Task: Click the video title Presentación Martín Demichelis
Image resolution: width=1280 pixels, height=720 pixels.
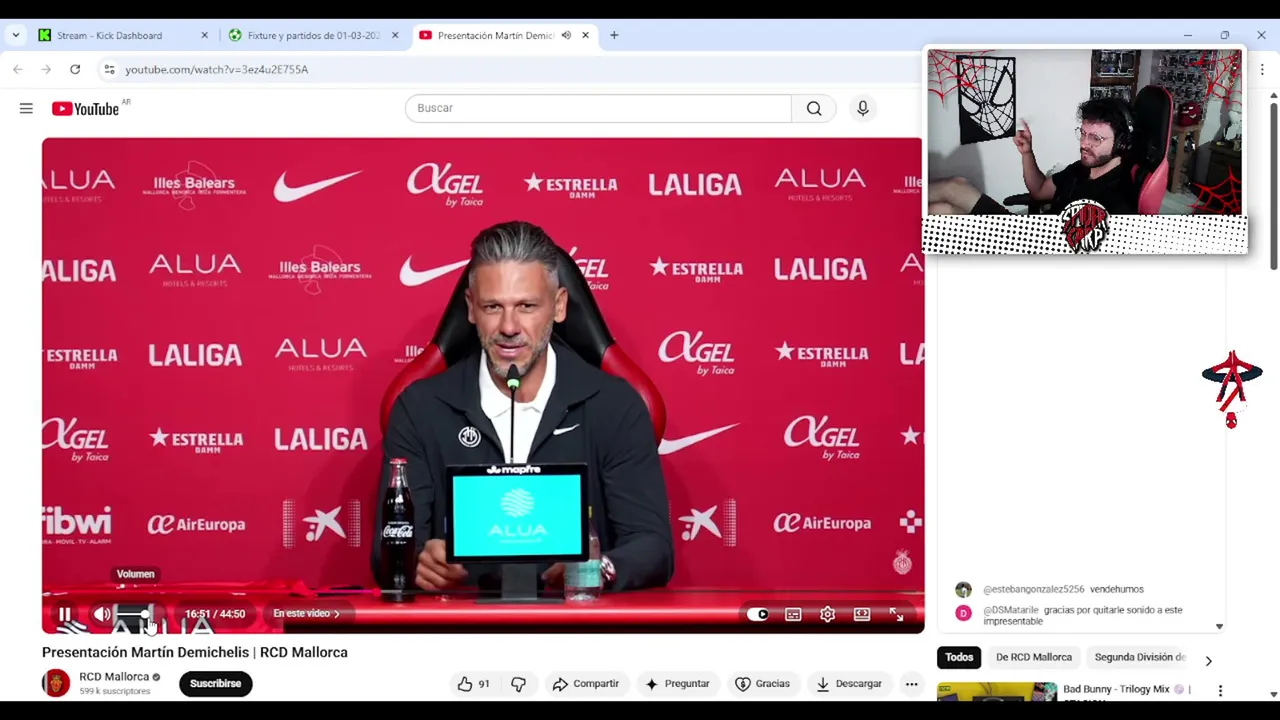Action: tap(195, 652)
